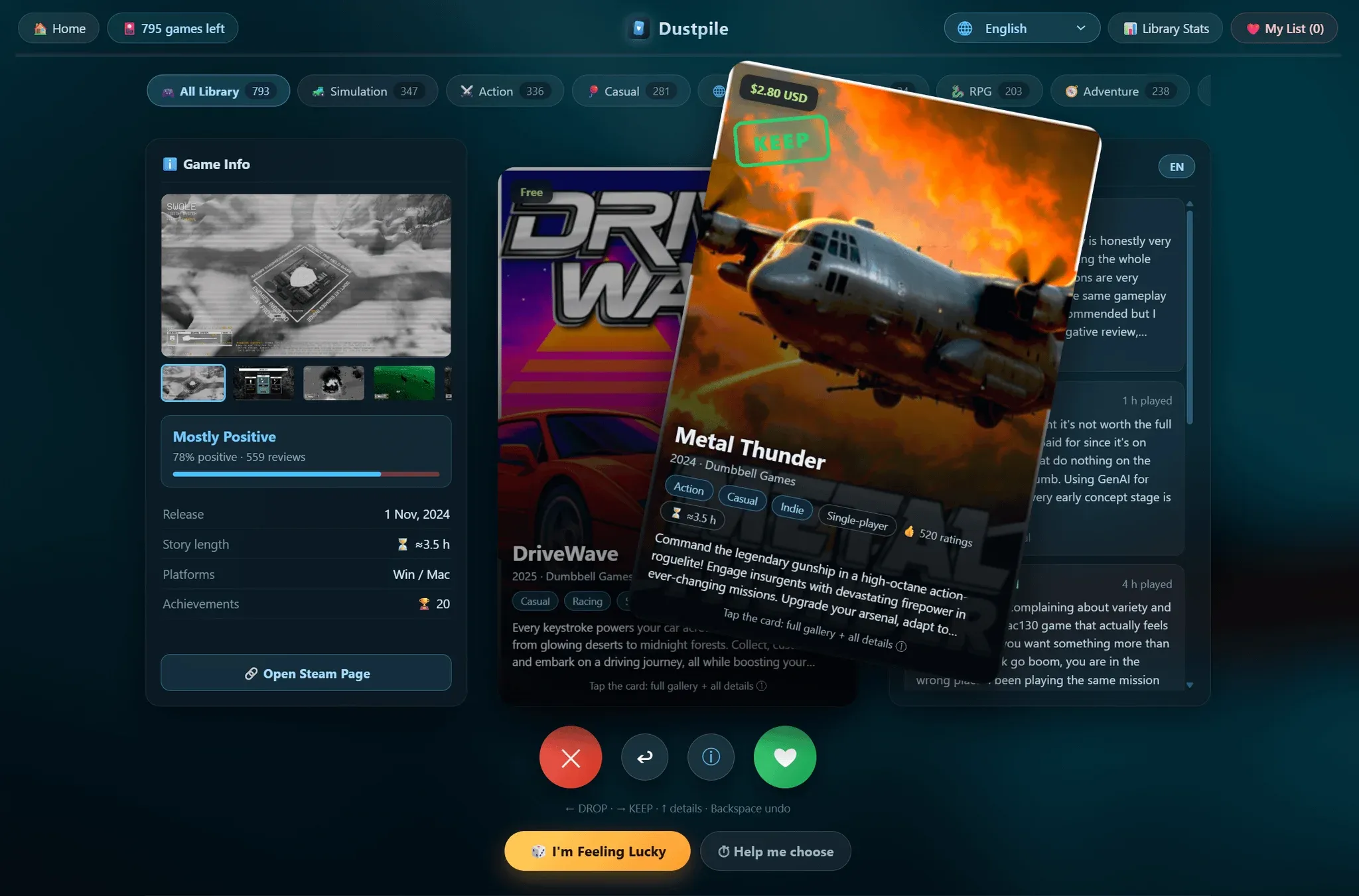Select the green screenshot thumbnail
Image resolution: width=1359 pixels, height=896 pixels.
click(x=404, y=383)
